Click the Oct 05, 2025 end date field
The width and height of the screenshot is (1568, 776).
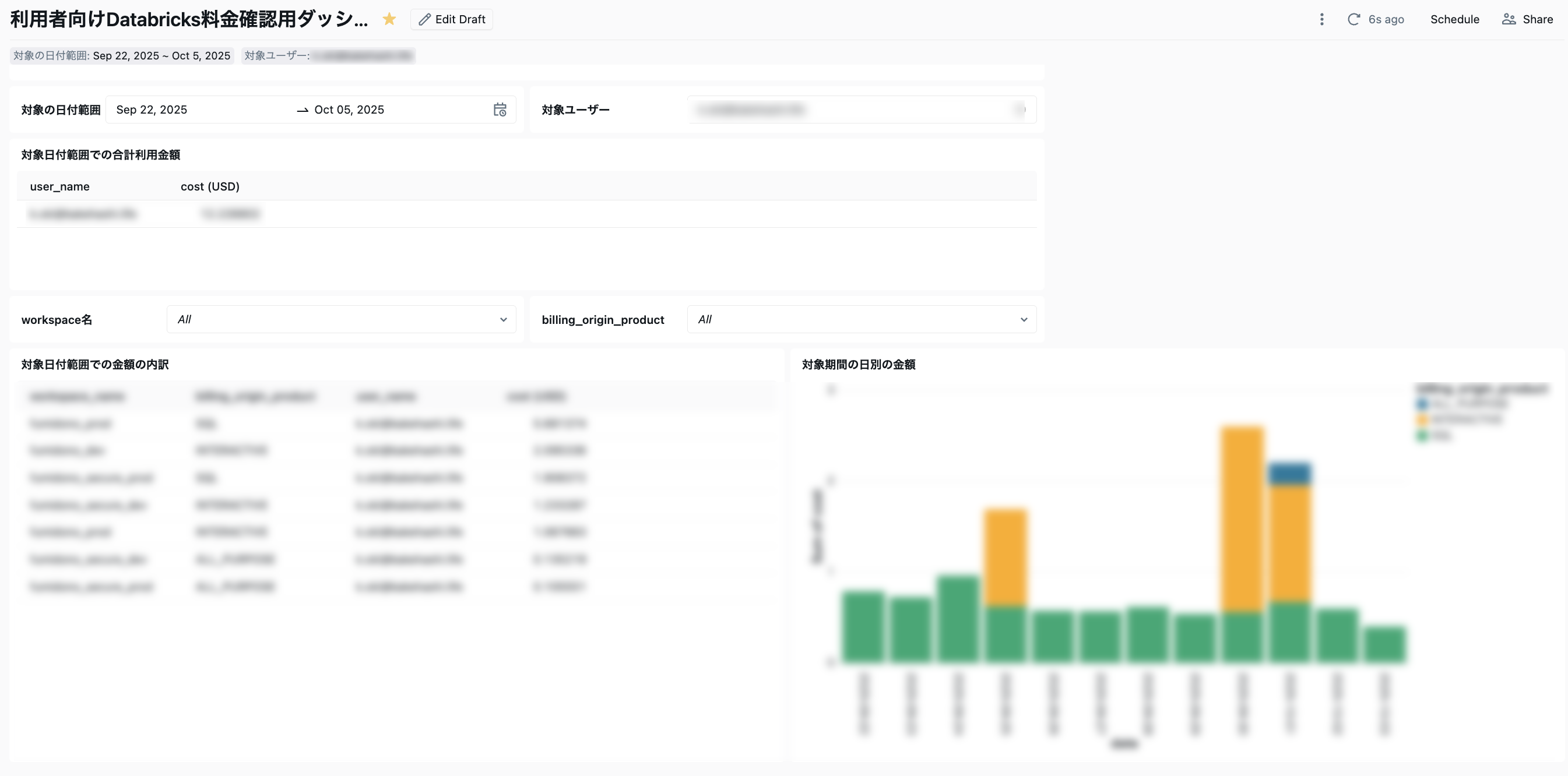349,110
